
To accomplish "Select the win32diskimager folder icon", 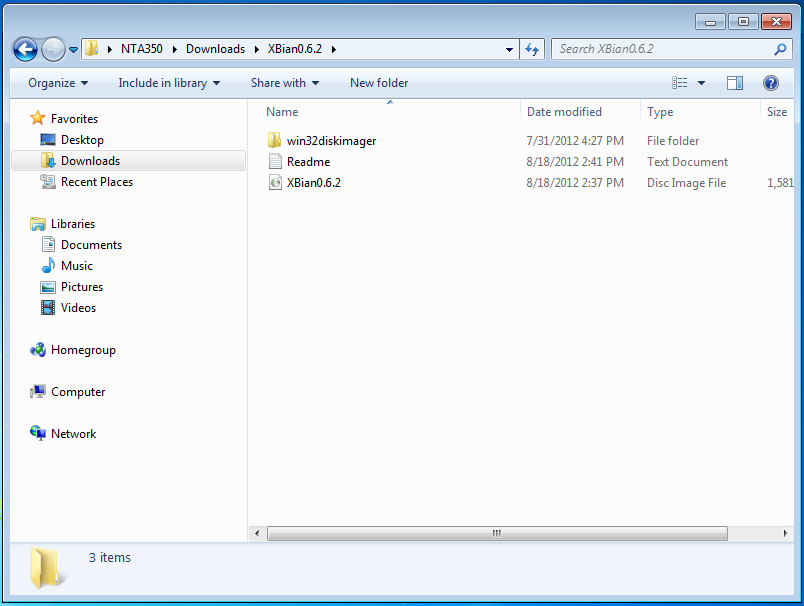I will pos(274,140).
